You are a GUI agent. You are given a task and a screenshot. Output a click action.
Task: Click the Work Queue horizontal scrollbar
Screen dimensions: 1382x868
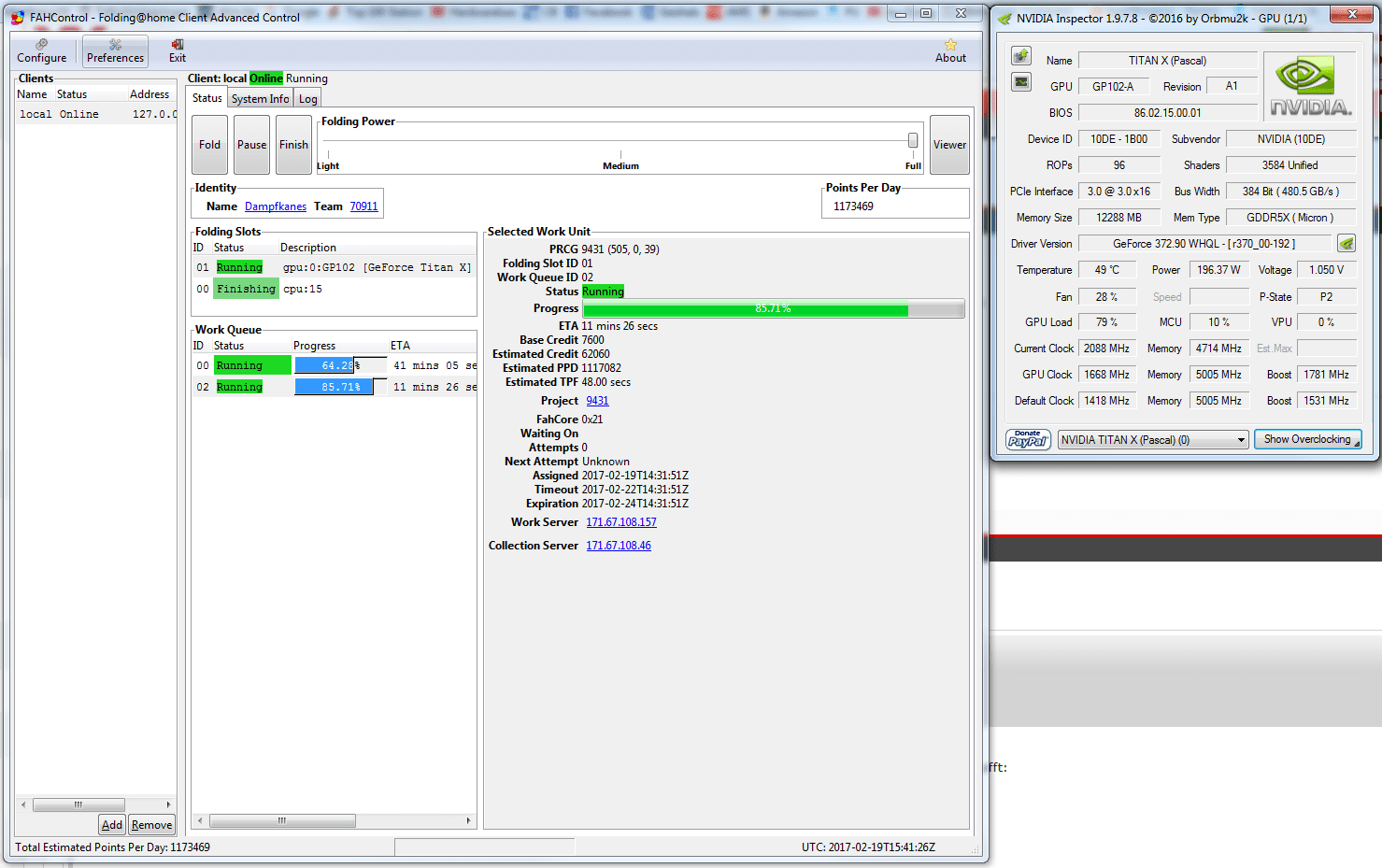point(282,821)
